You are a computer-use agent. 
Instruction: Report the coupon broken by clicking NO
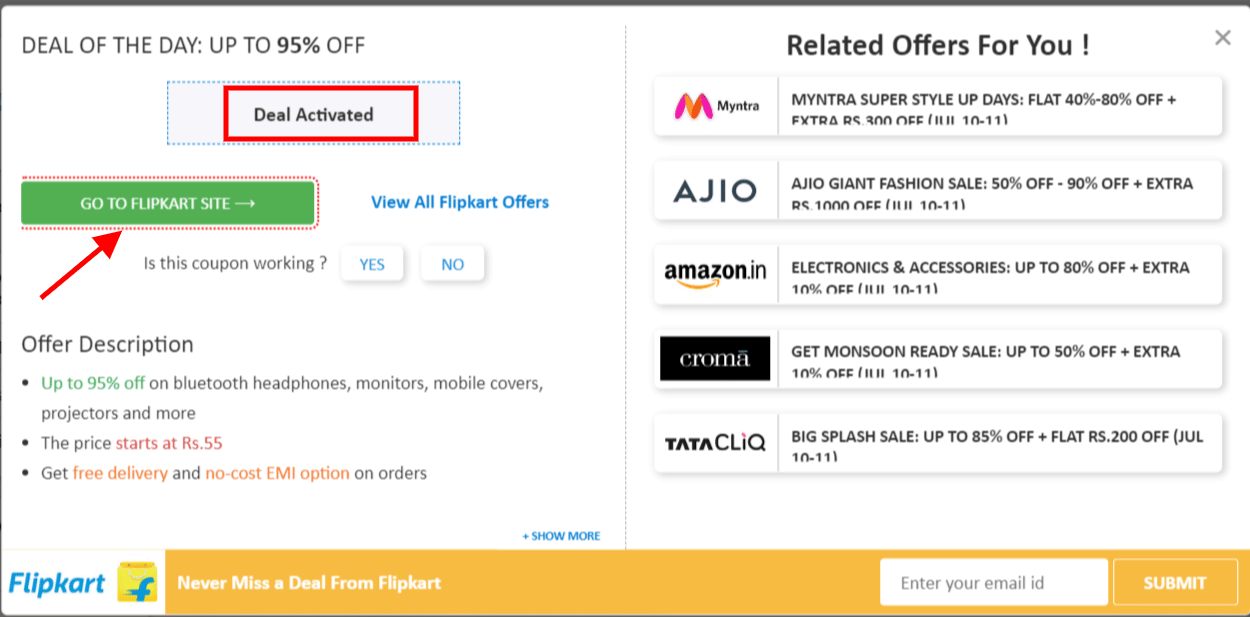[x=452, y=263]
